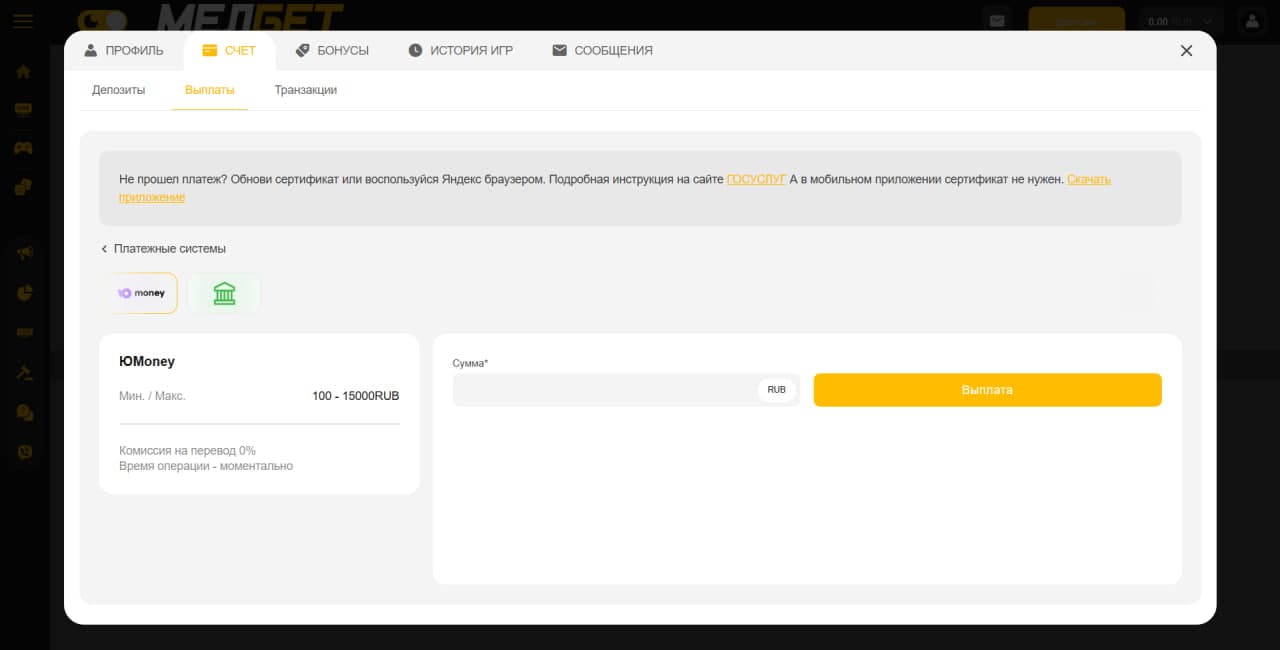Open the ГОСУСЛУГ link
The image size is (1280, 650).
tap(756, 180)
